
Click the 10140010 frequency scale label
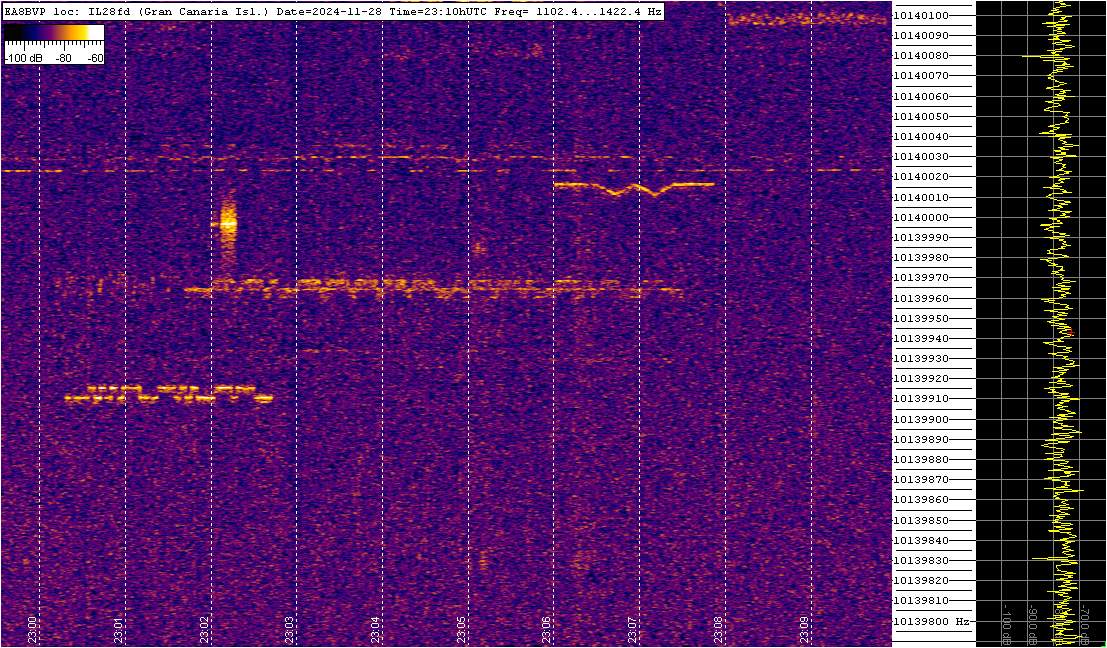click(921, 197)
